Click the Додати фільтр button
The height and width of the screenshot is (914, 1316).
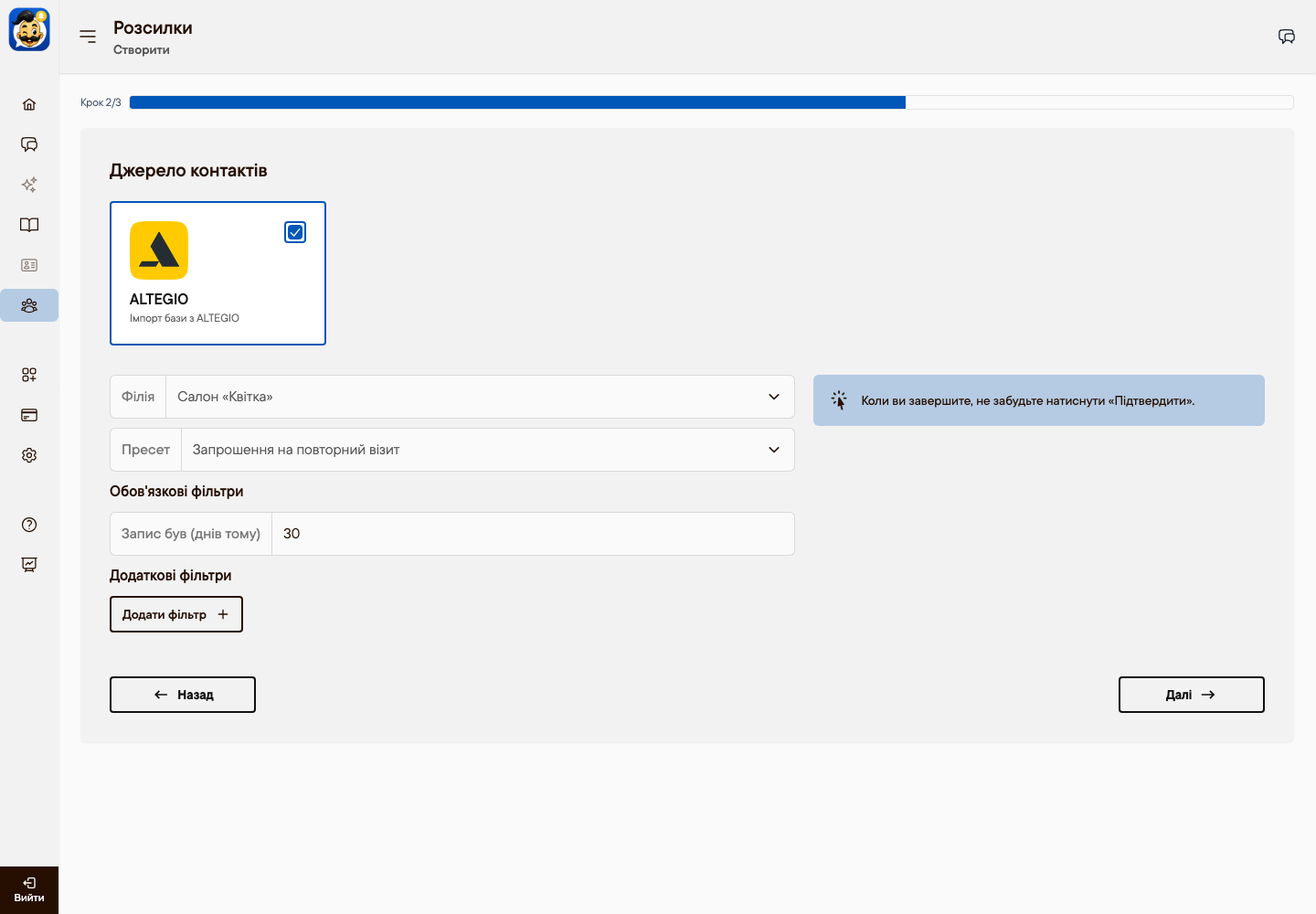coord(176,614)
